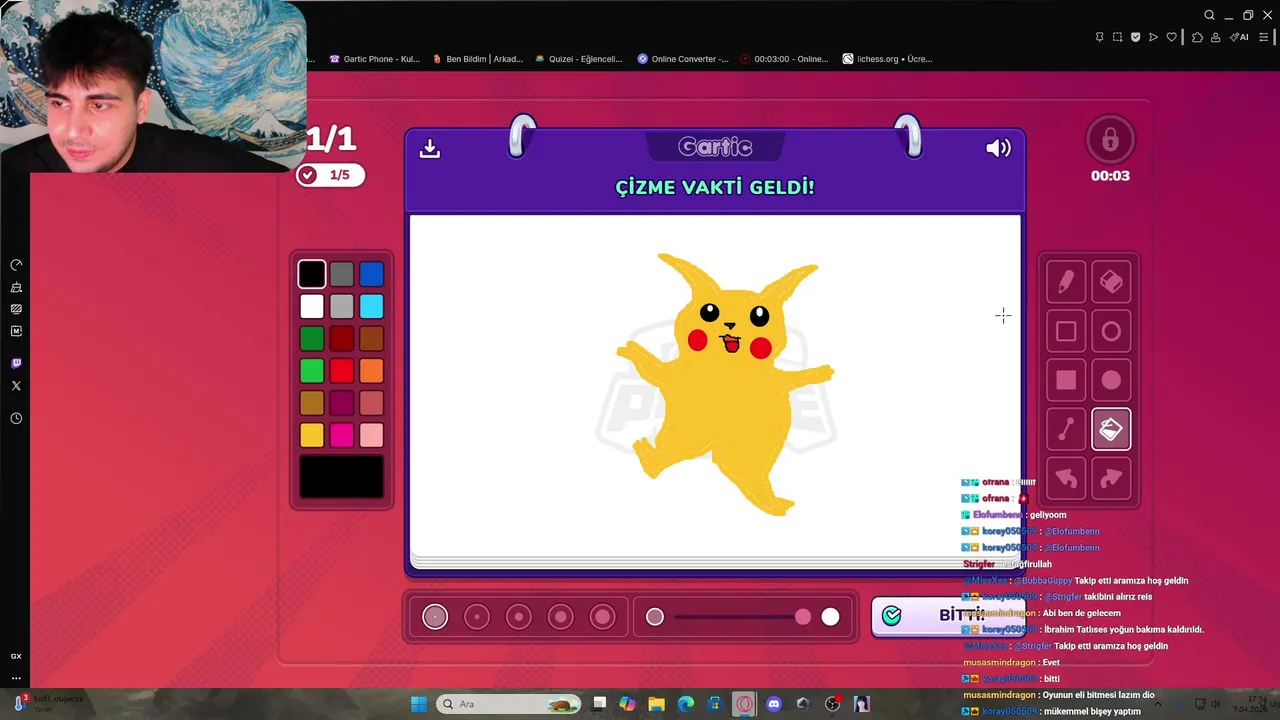
Task: Redo the undone drawing stroke
Action: point(1111,479)
